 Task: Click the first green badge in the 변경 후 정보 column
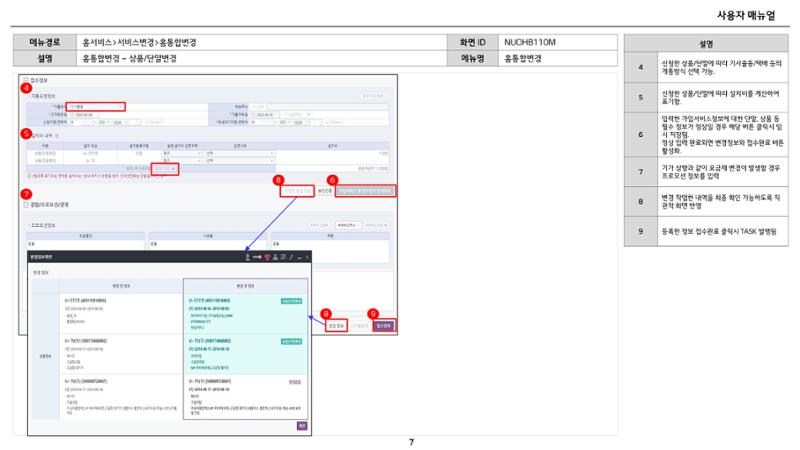(x=291, y=301)
